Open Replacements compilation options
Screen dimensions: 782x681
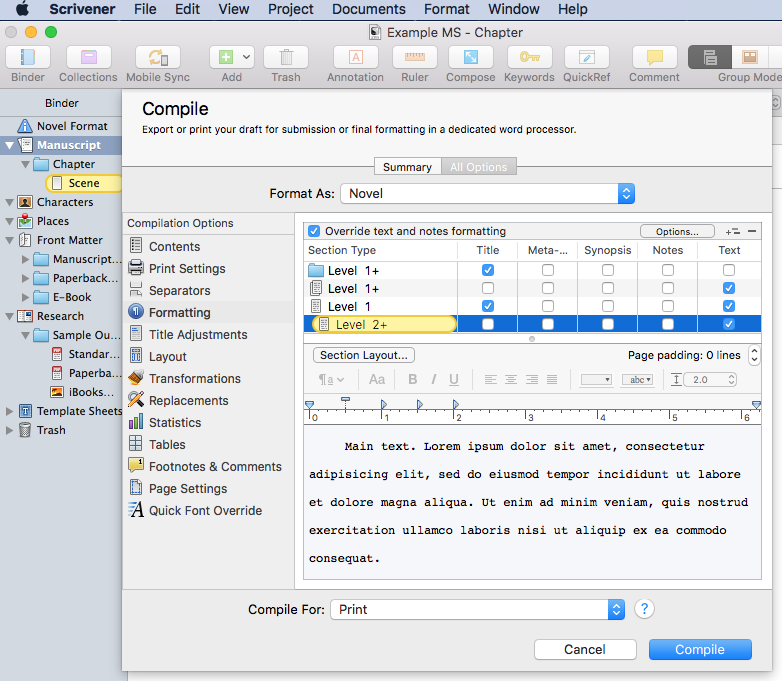point(189,400)
